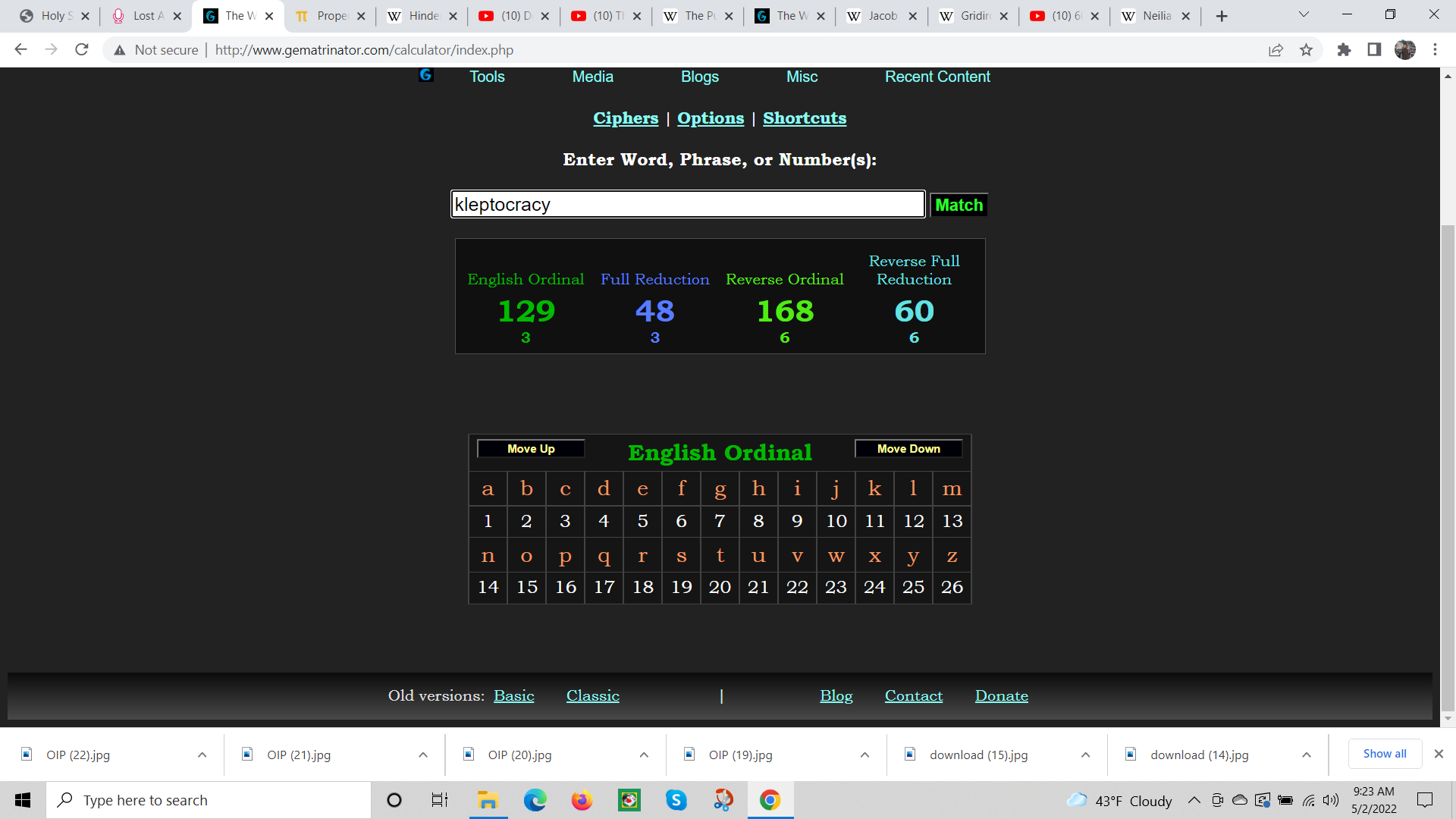Open Firefox from the Windows taskbar
This screenshot has height=819, width=1456.
[x=582, y=800]
